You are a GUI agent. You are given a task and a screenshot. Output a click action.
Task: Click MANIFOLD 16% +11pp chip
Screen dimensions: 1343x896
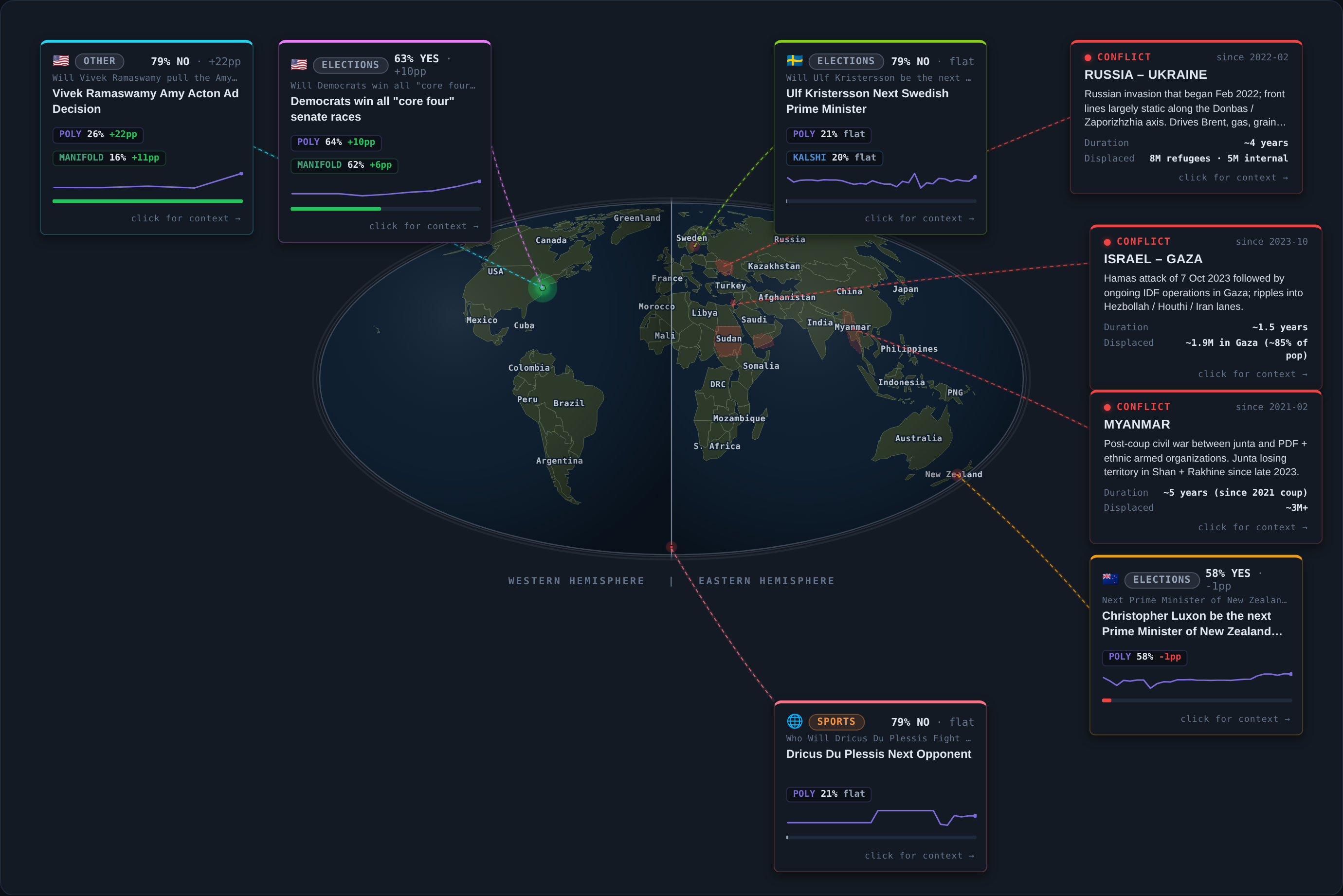(x=109, y=158)
